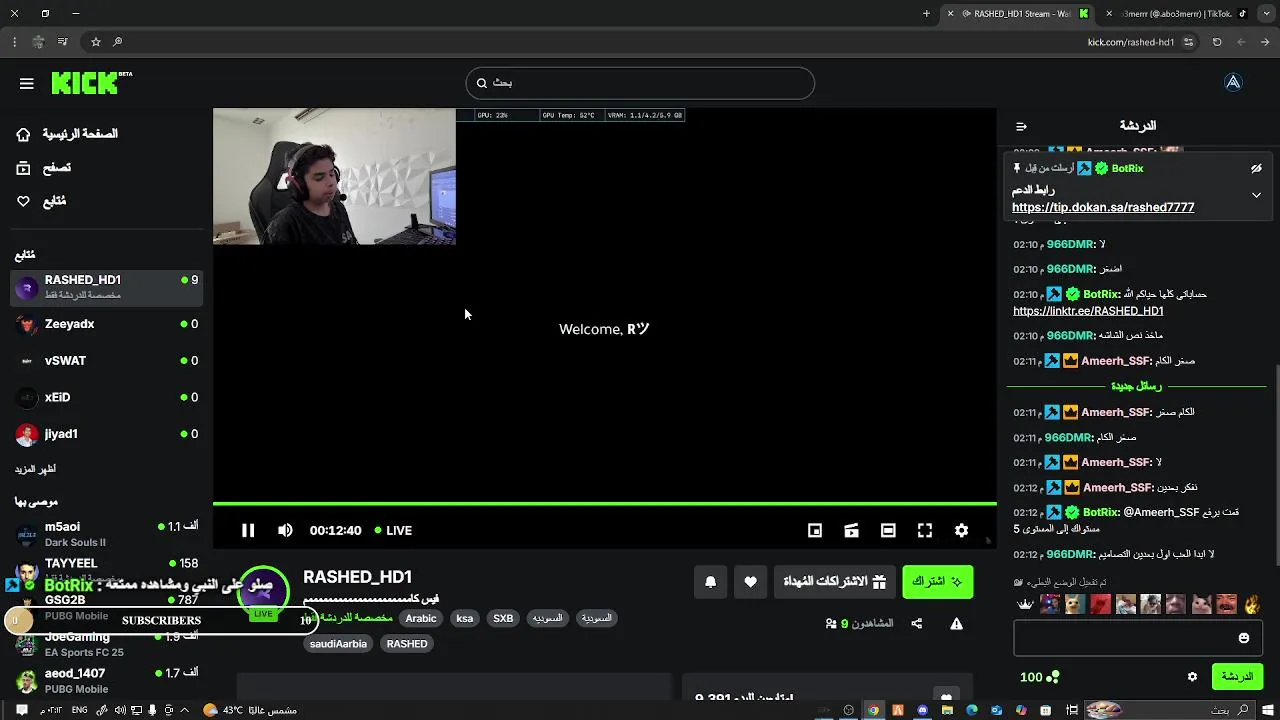Pick the crown emote in chat
The image size is (1280, 720).
[1025, 604]
